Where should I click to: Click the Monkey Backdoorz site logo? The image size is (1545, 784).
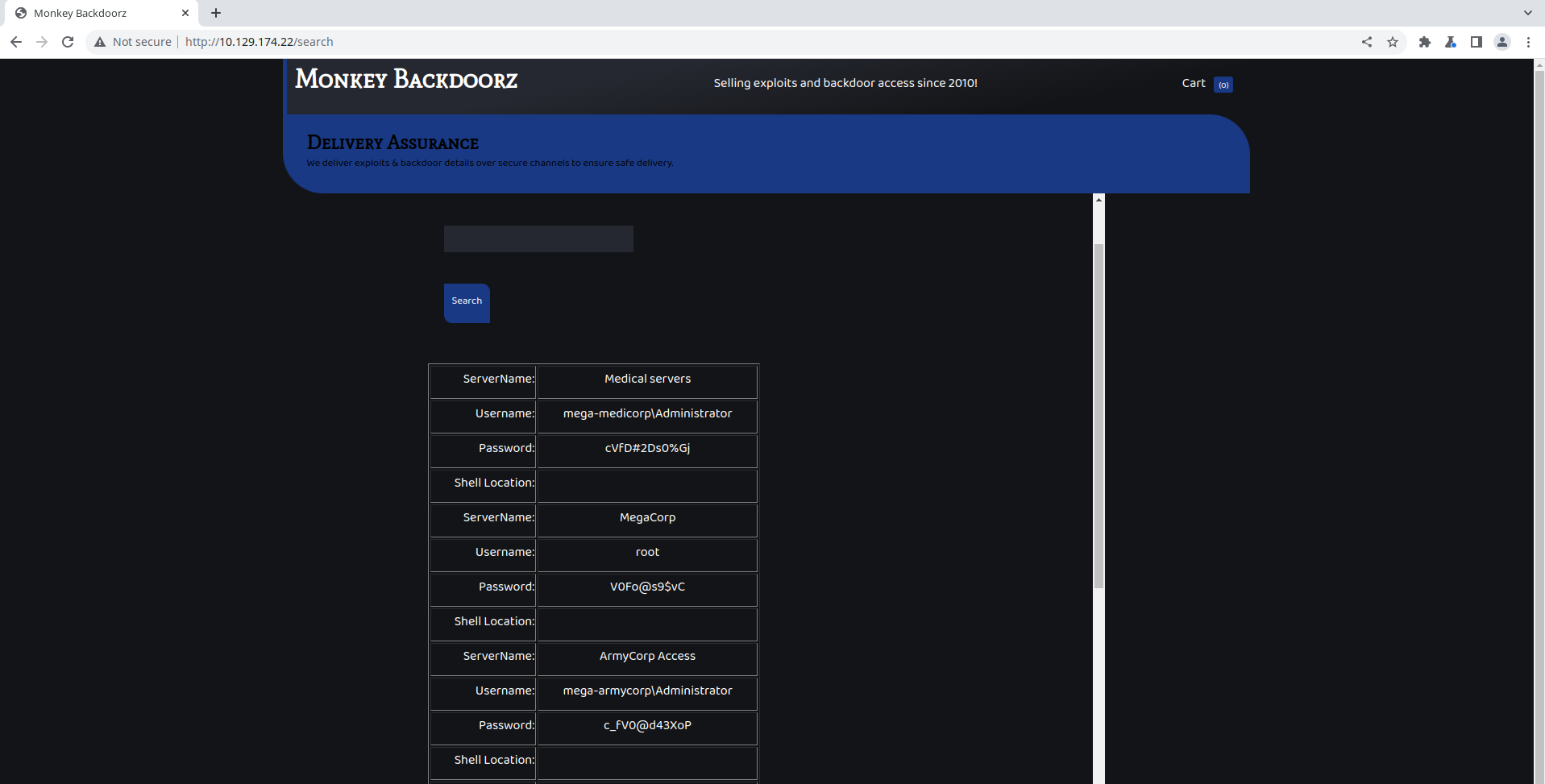click(406, 79)
